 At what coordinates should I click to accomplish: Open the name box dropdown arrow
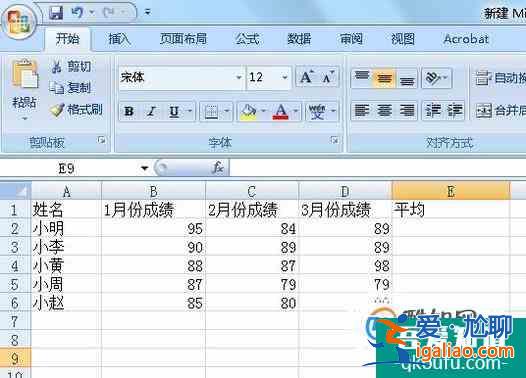(x=144, y=168)
